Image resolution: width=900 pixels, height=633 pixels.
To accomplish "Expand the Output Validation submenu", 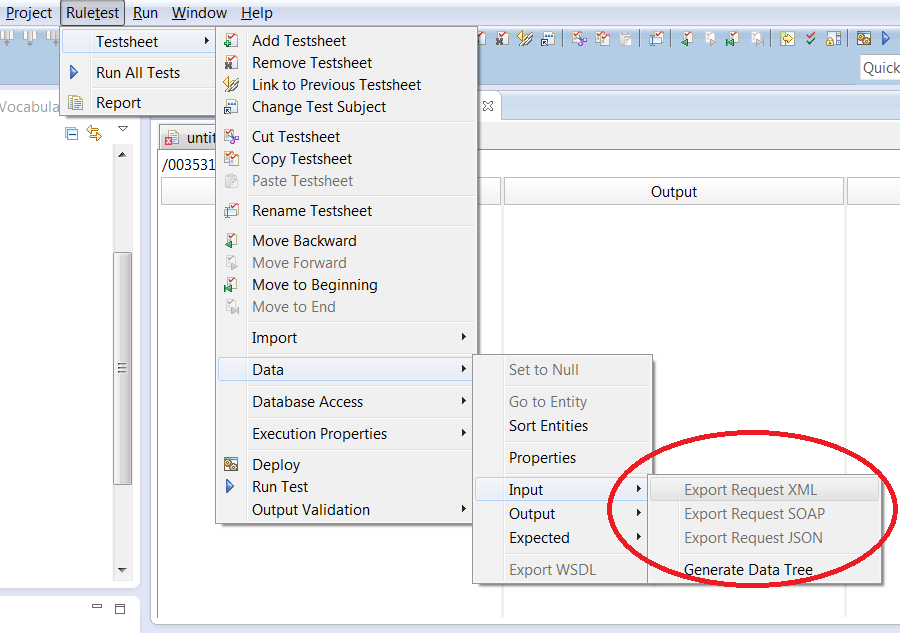I will coord(346,510).
